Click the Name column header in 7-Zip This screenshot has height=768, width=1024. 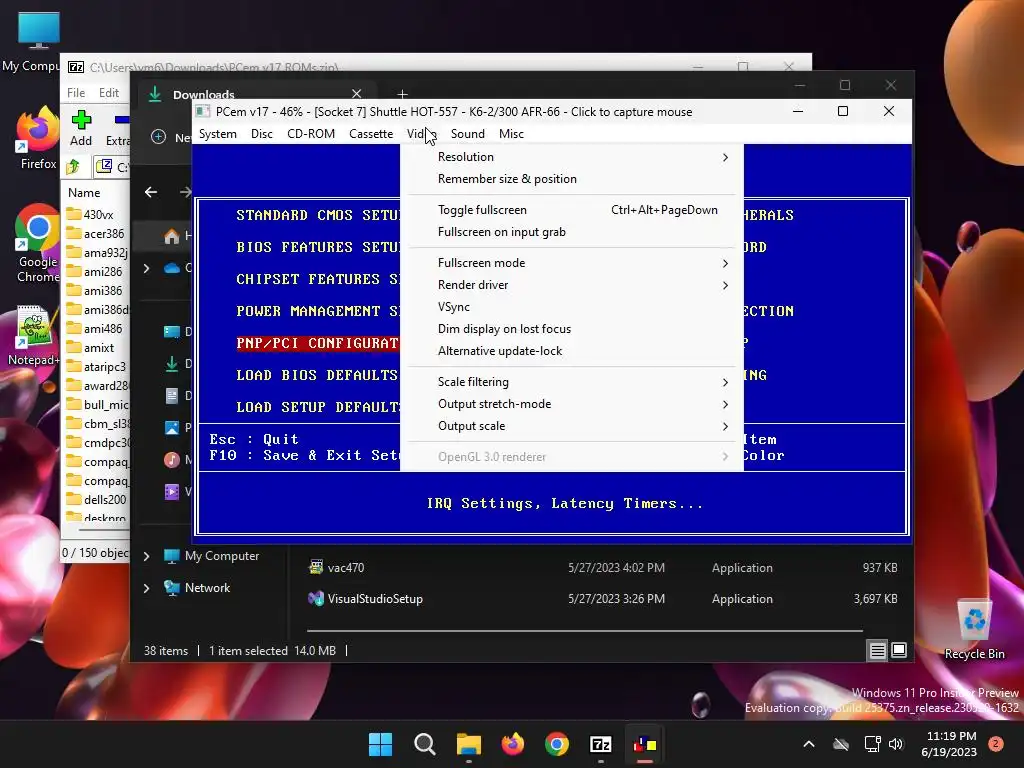click(x=84, y=193)
